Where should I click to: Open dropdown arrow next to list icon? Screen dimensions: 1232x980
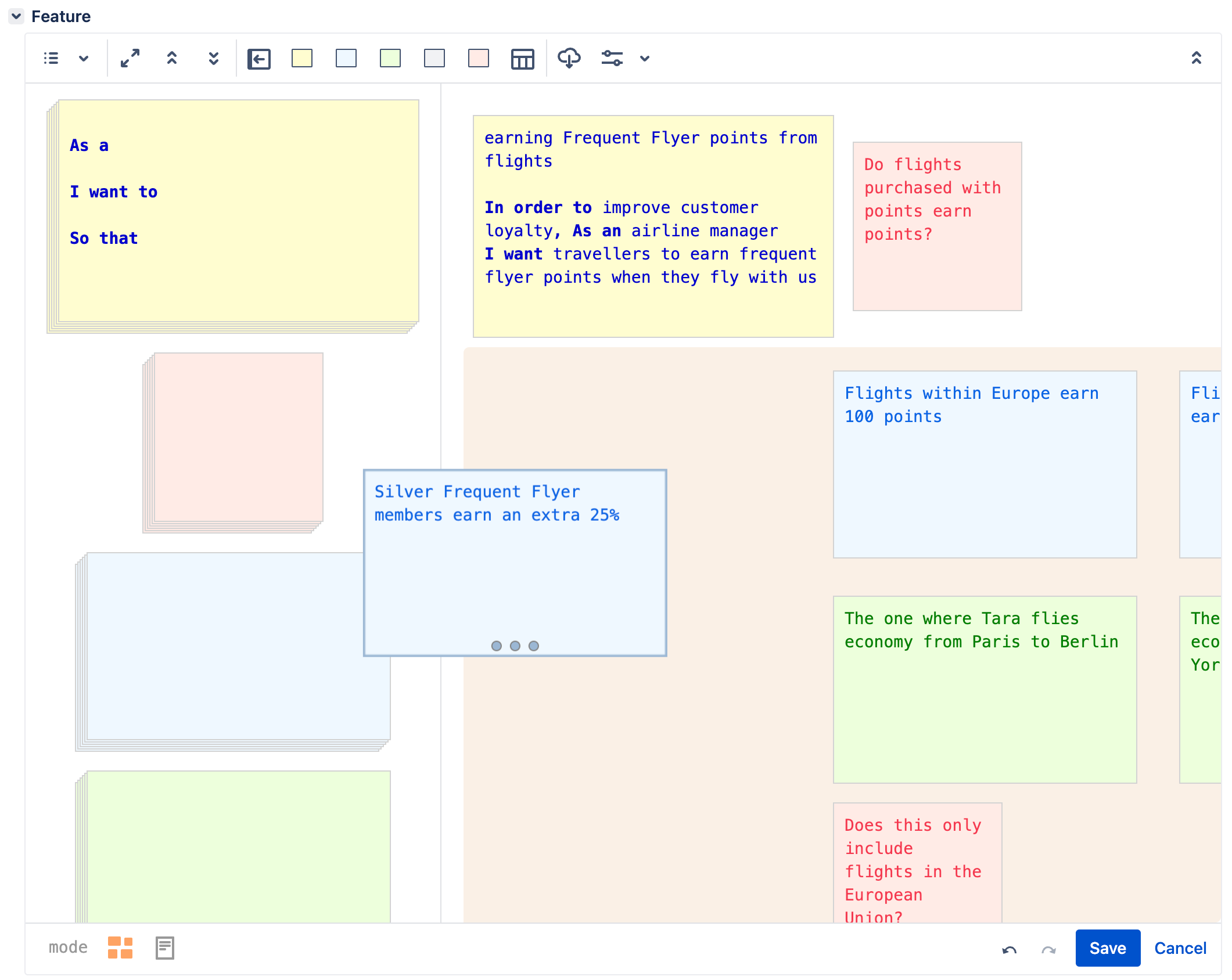[84, 58]
